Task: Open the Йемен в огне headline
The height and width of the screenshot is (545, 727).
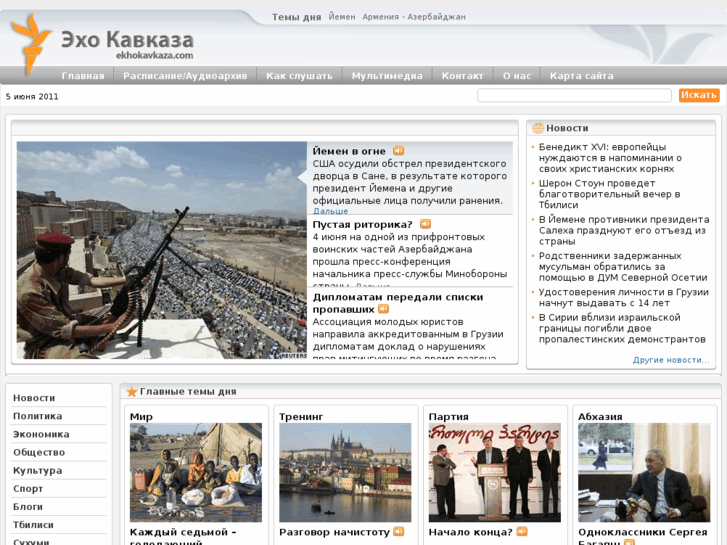Action: coord(349,151)
